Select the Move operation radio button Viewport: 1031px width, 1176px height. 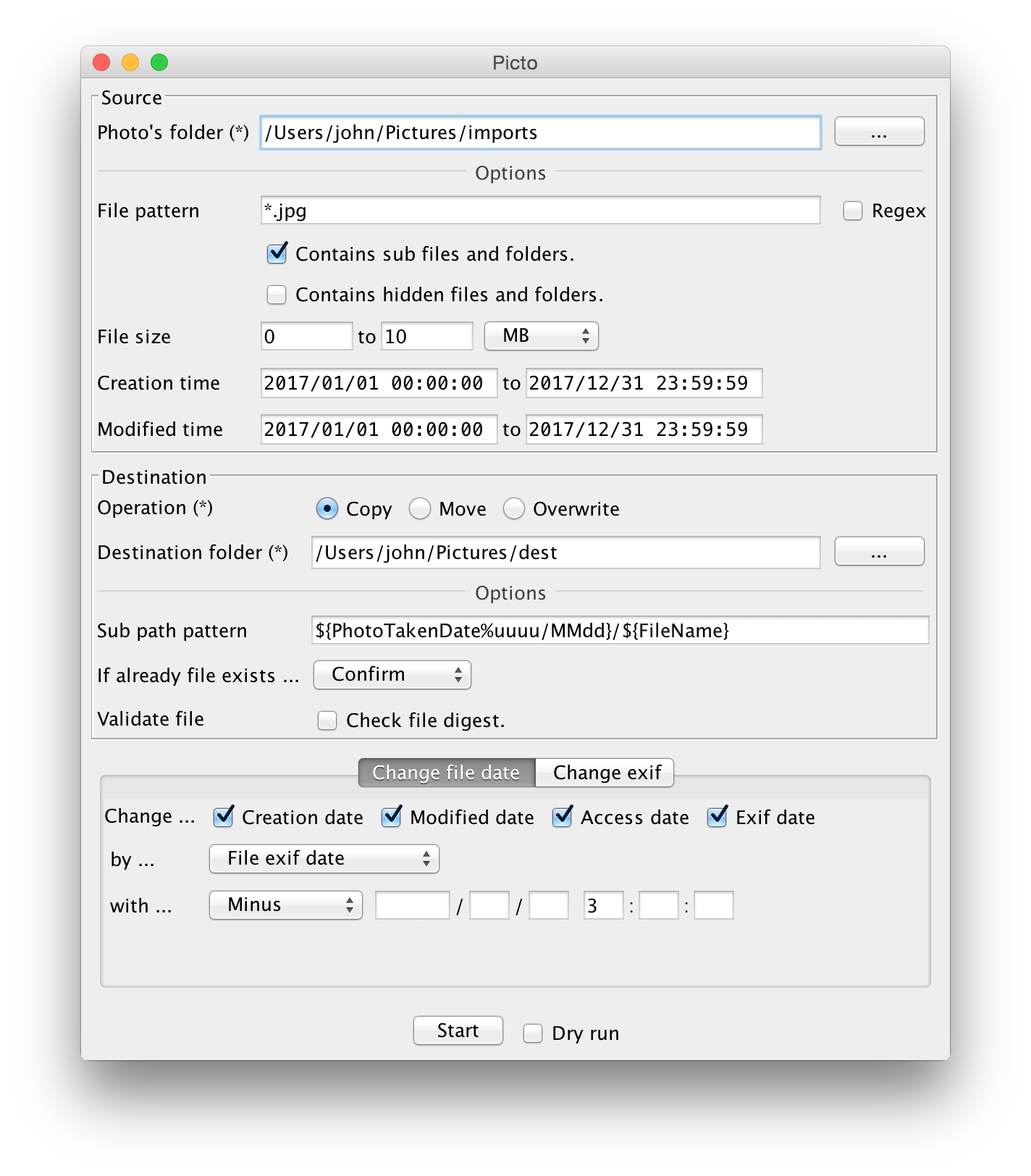[420, 509]
